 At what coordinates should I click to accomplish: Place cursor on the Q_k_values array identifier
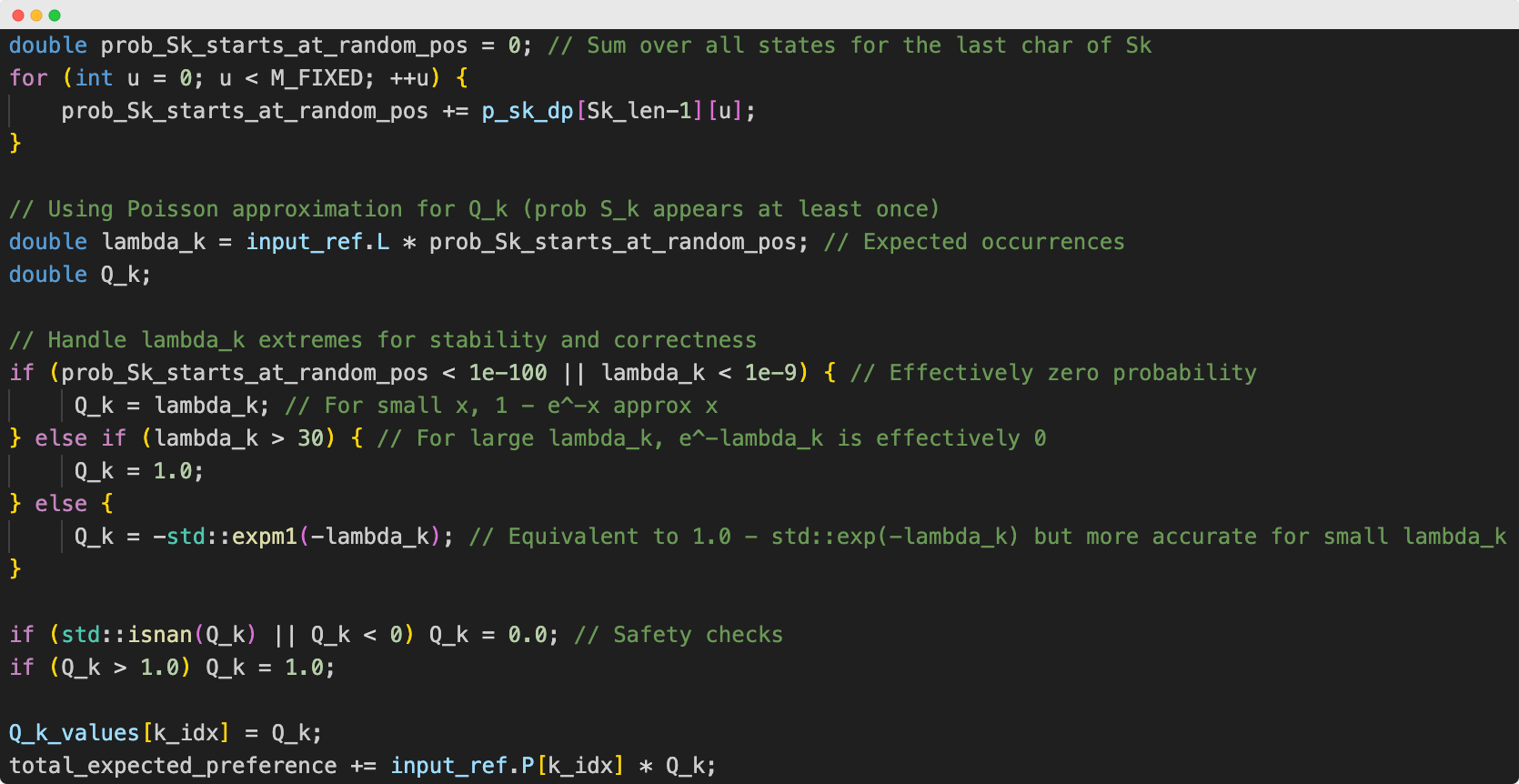pyautogui.click(x=74, y=733)
